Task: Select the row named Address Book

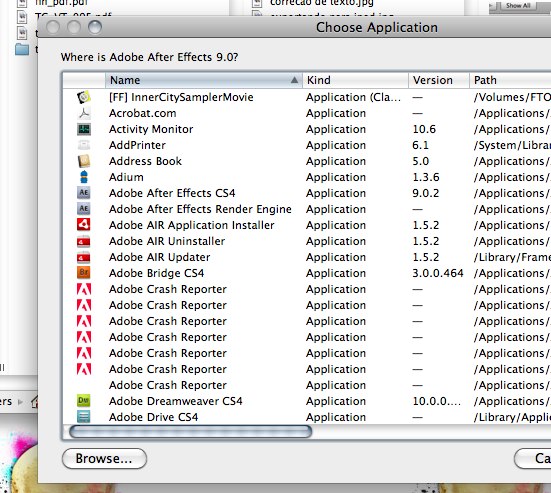Action: (307, 161)
